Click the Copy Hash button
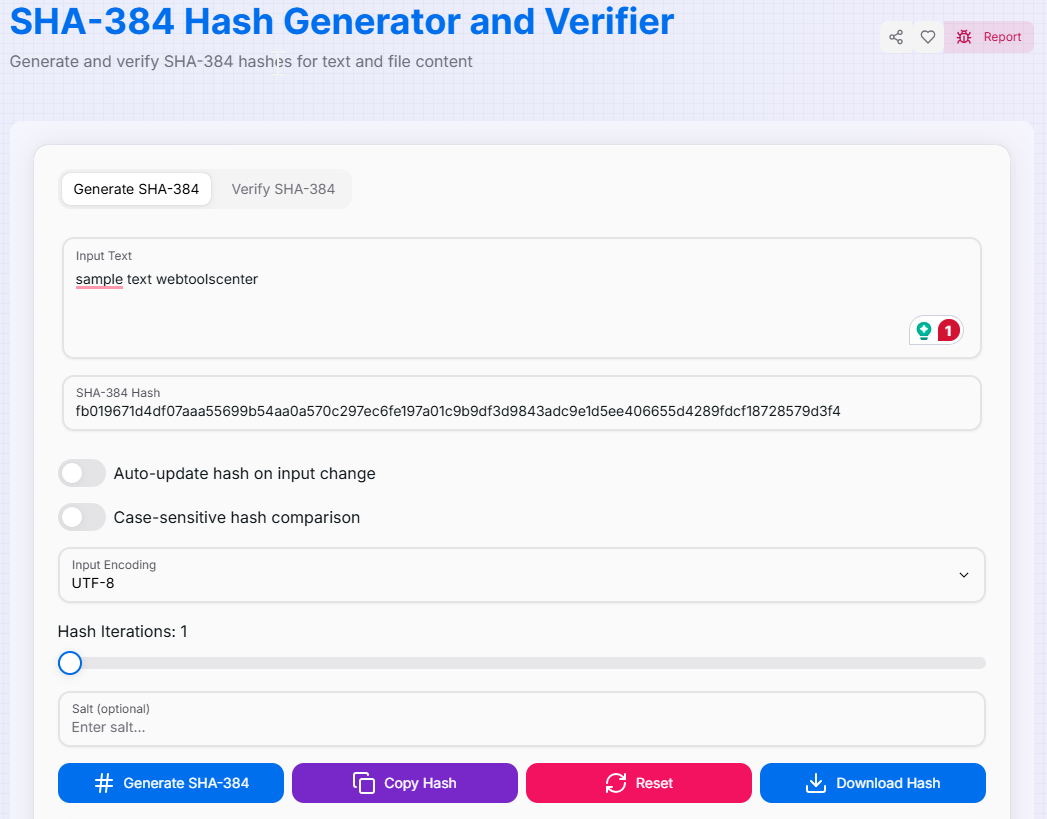Screen dimensions: 1047x819 coord(404,783)
